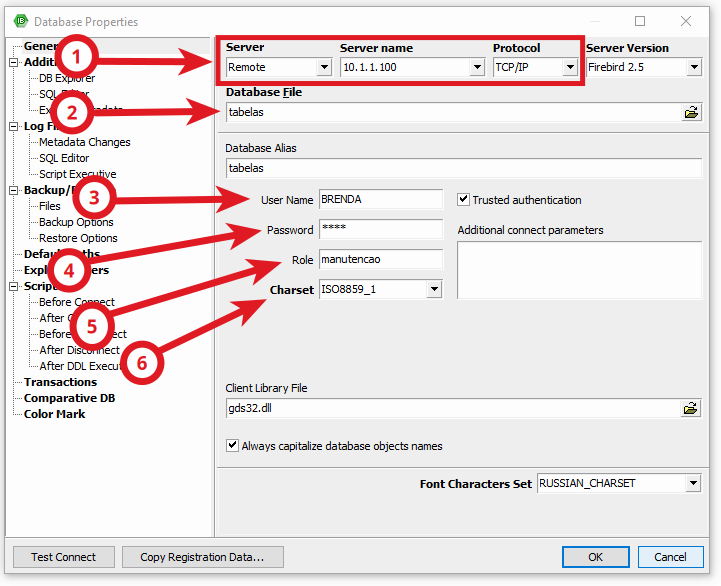Open Metadata Changes tree item
Image resolution: width=721 pixels, height=586 pixels.
[x=84, y=142]
